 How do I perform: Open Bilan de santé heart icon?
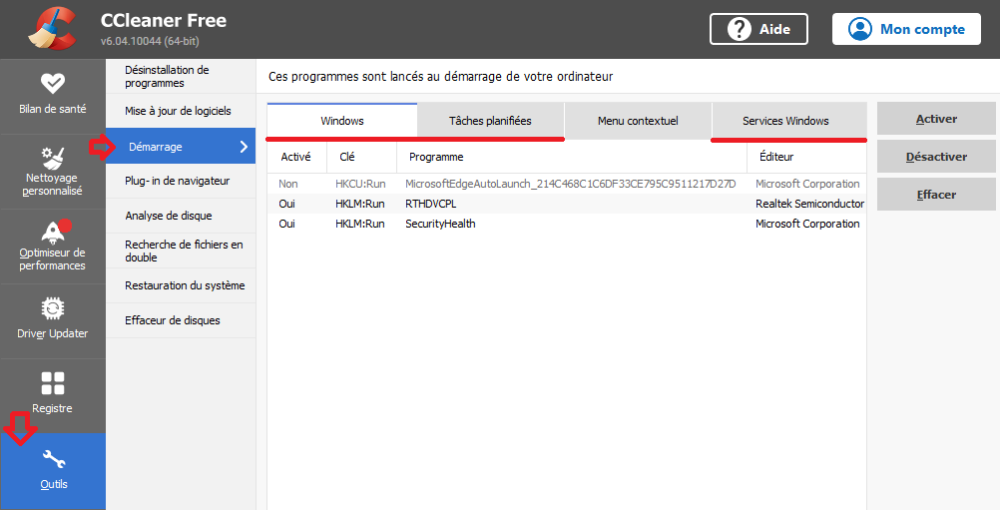tap(52, 82)
